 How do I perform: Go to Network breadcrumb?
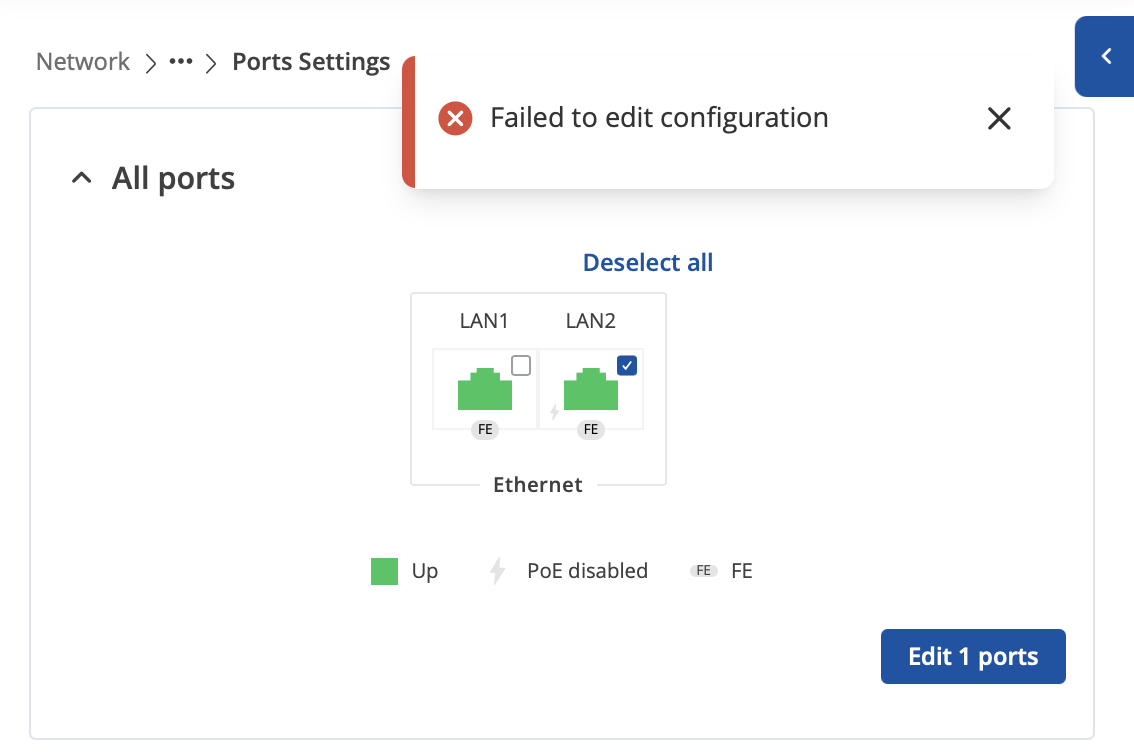tap(83, 61)
